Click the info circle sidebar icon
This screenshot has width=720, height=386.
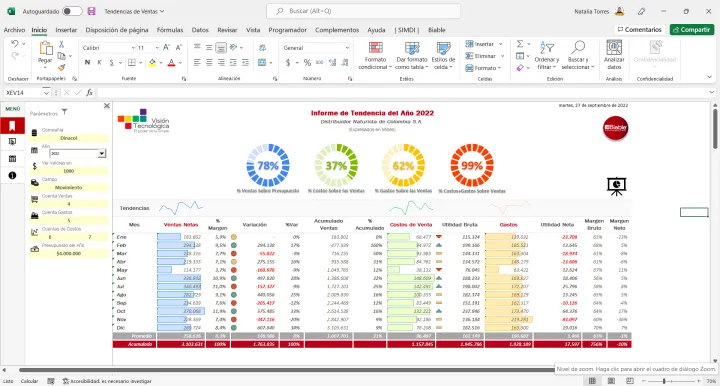pyautogui.click(x=12, y=175)
